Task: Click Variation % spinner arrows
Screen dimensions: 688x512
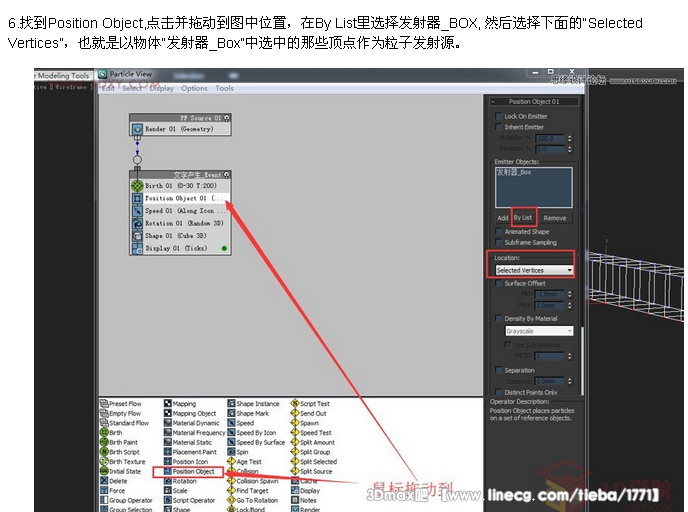Action: click(x=570, y=149)
